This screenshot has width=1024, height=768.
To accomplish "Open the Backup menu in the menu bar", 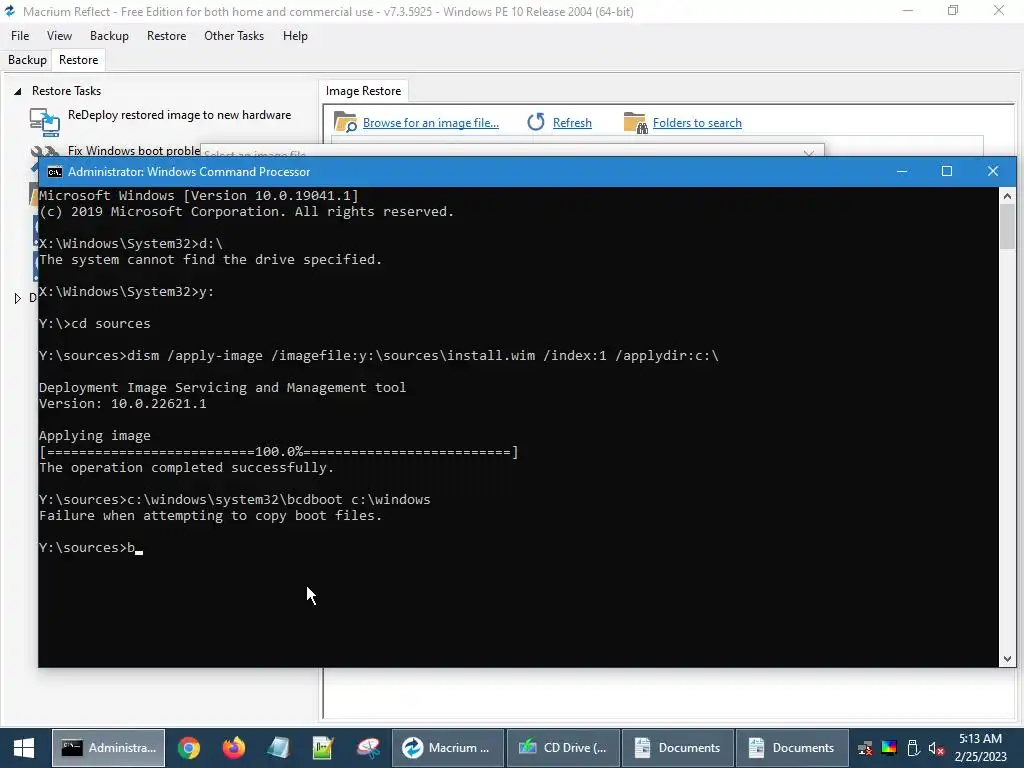I will [109, 36].
